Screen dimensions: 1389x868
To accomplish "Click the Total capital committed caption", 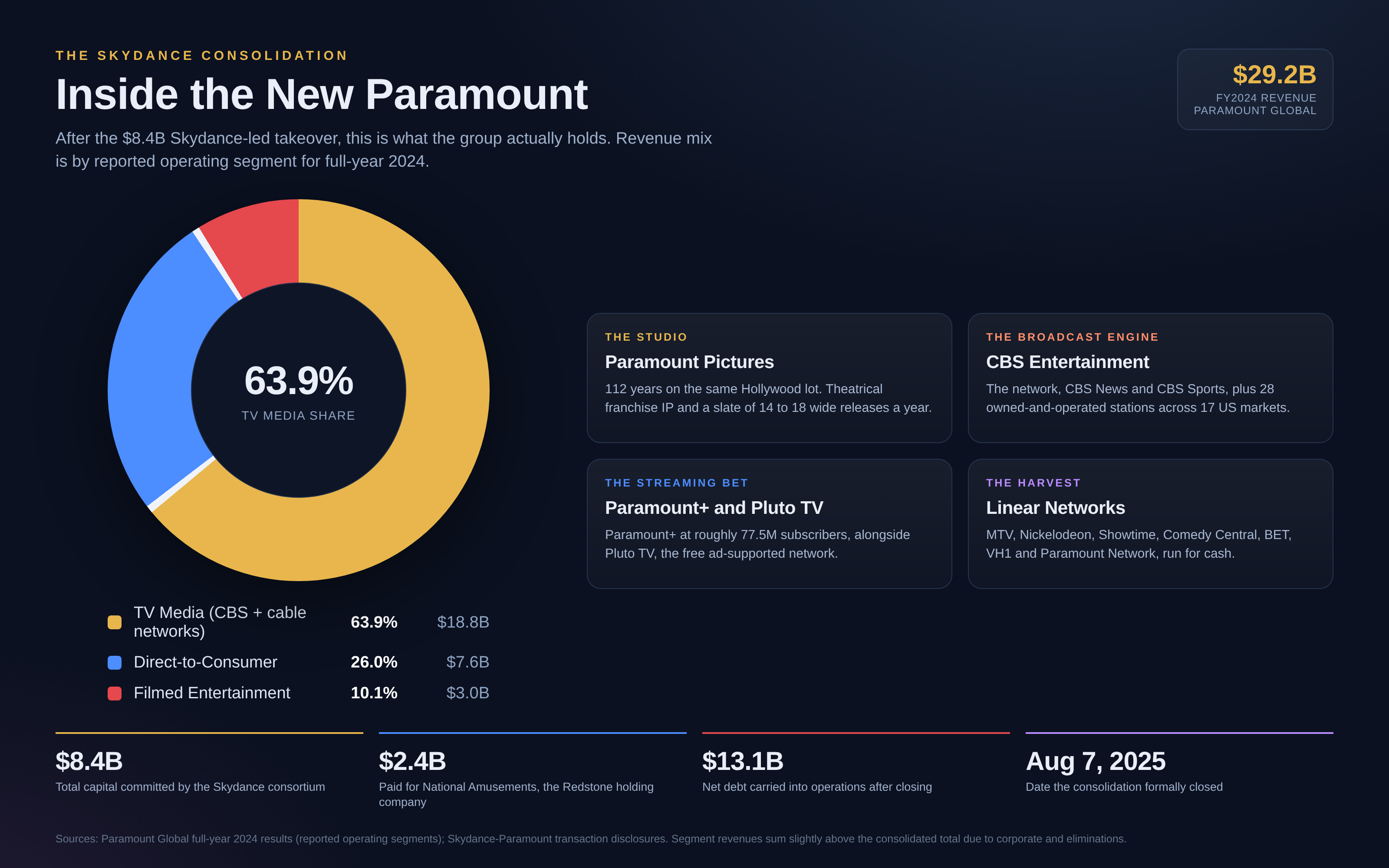I will (190, 787).
